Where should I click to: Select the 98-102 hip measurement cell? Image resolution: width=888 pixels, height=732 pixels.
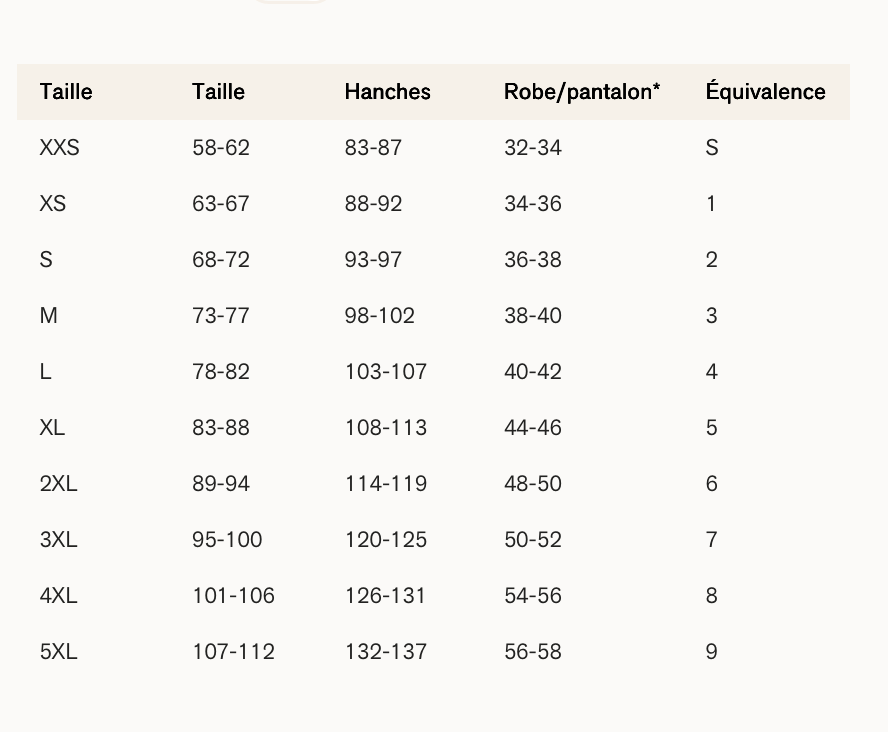pyautogui.click(x=379, y=316)
